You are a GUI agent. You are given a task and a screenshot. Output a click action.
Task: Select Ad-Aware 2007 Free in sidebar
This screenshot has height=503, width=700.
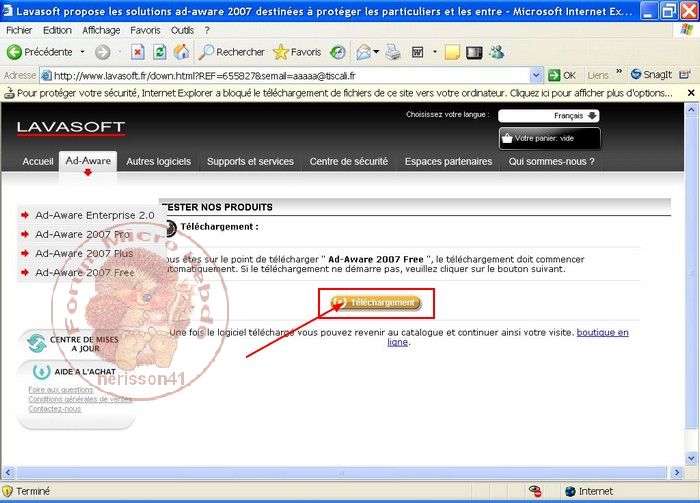click(85, 272)
